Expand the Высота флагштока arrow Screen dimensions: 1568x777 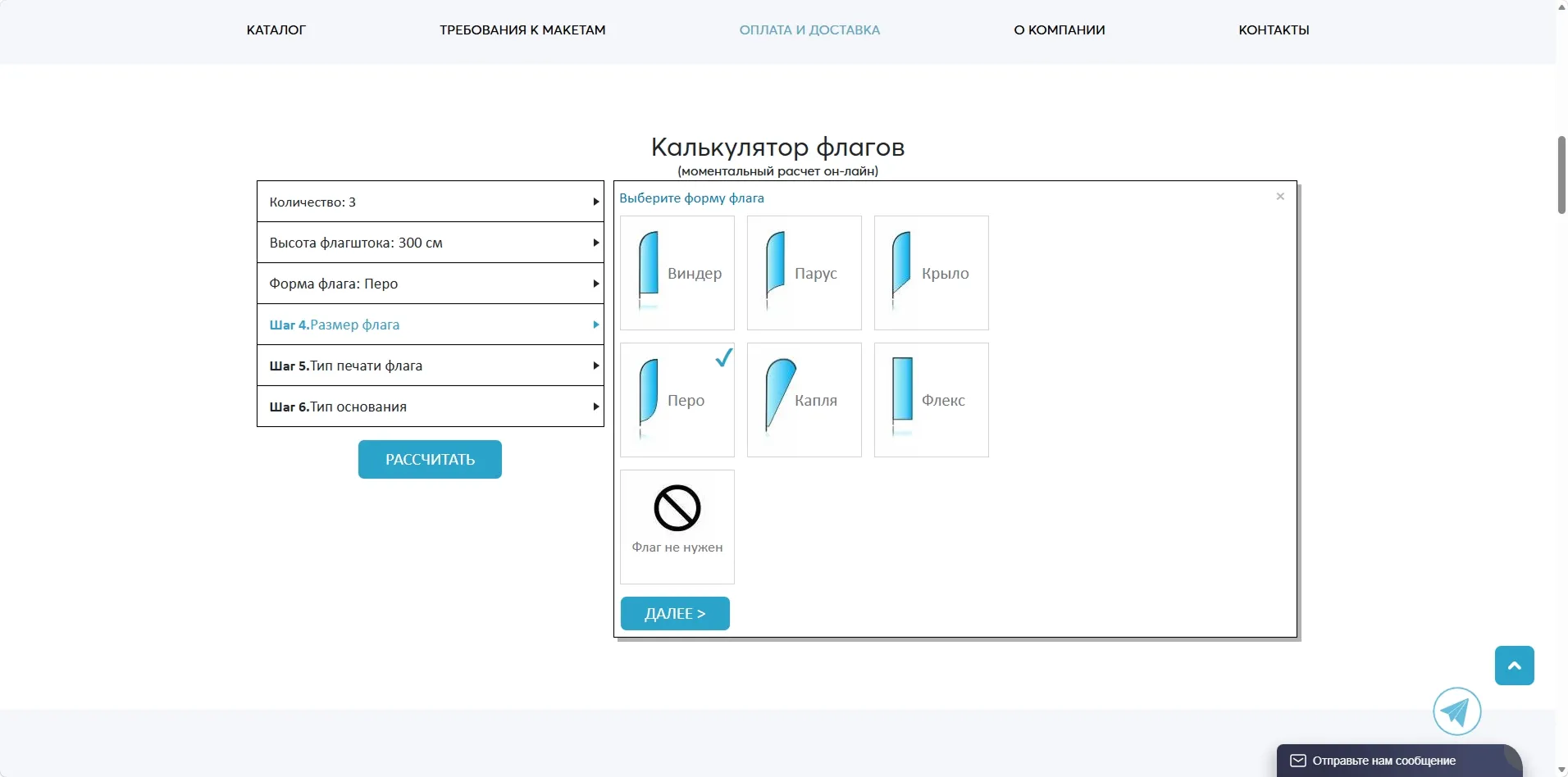(x=596, y=243)
